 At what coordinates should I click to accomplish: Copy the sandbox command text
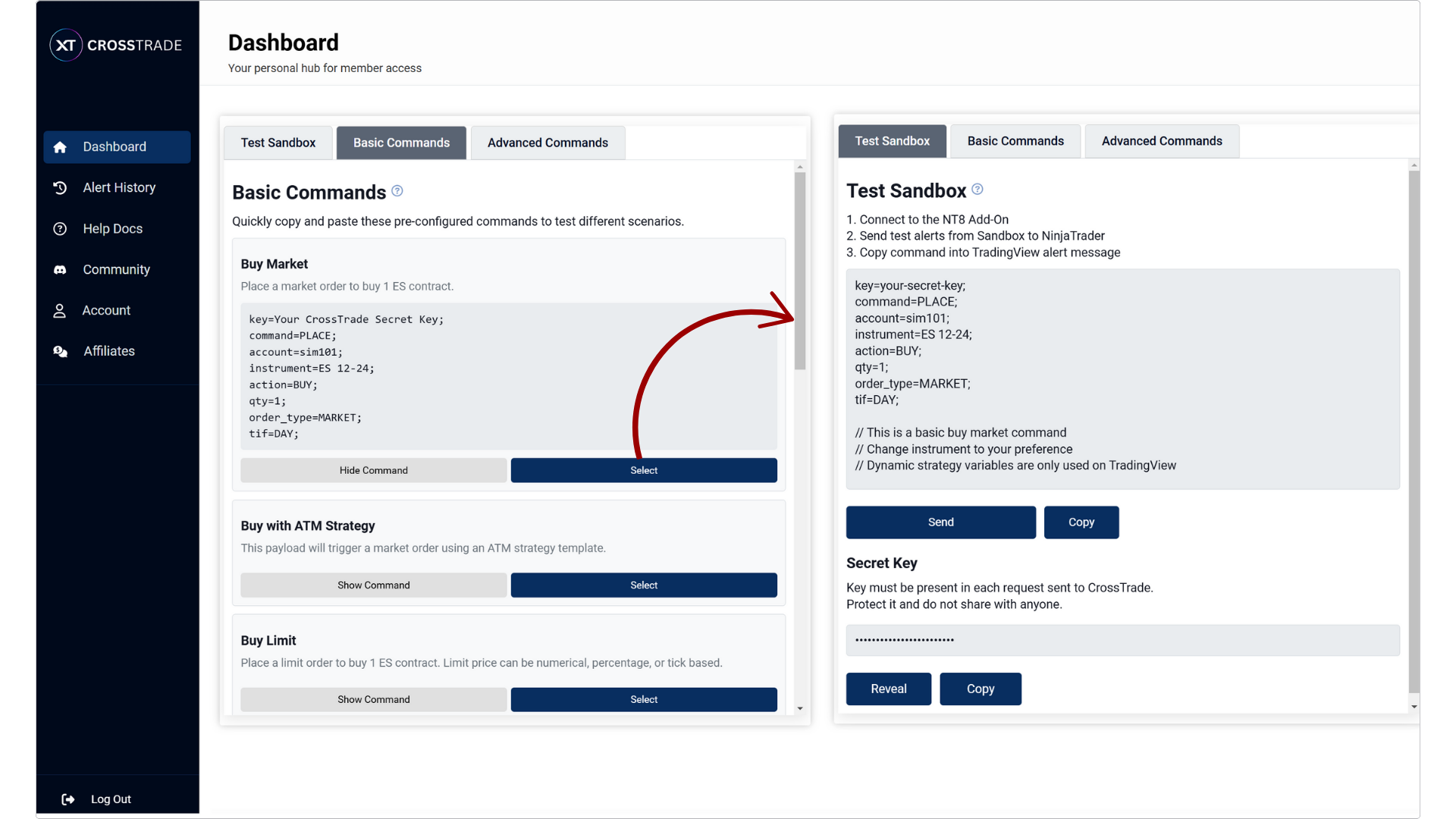point(1081,522)
